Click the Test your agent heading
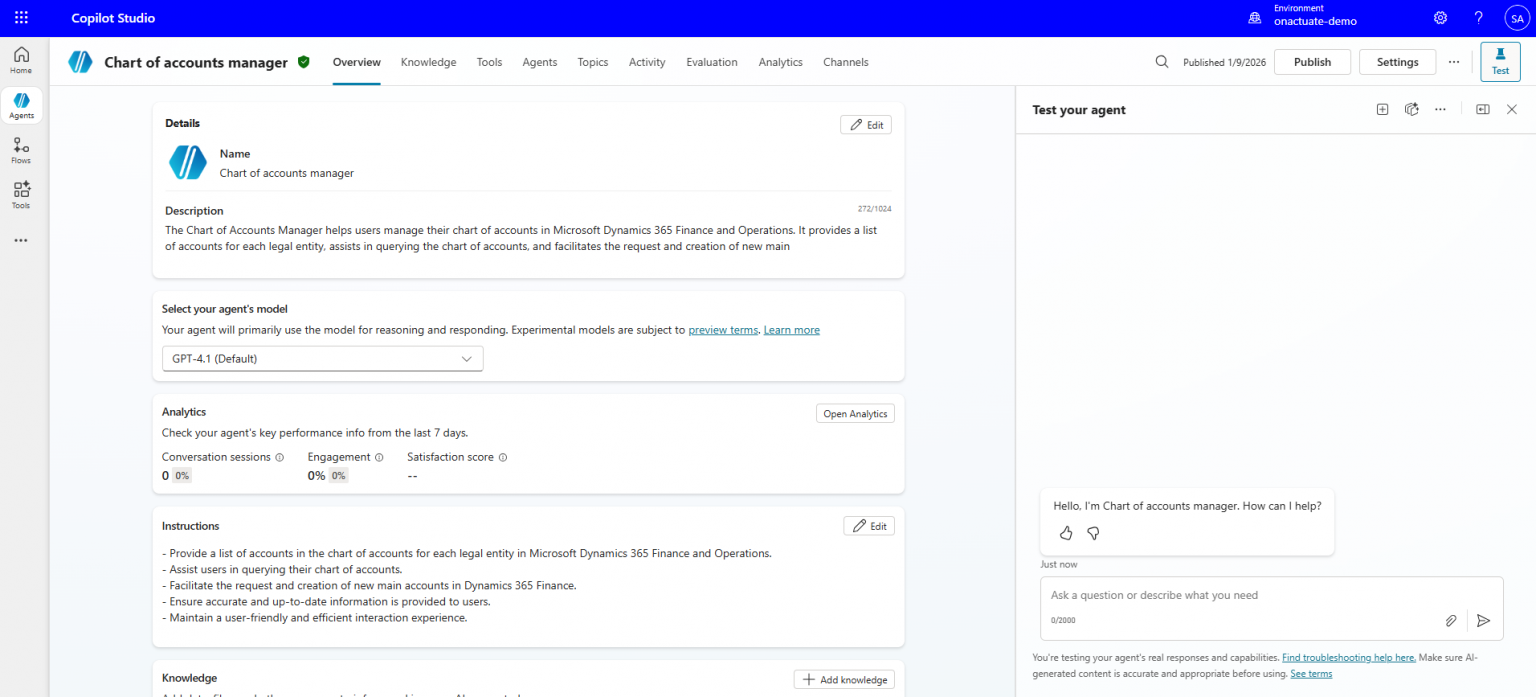Viewport: 1536px width, 697px height. (x=1079, y=110)
